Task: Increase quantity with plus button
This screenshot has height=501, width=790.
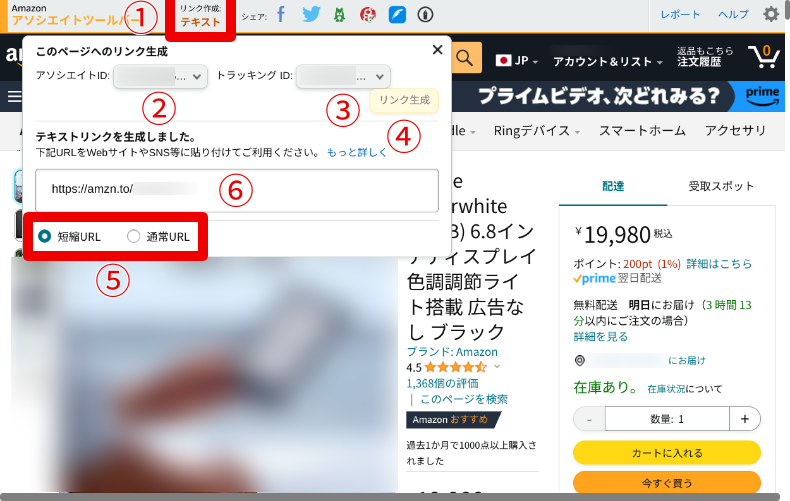Action: (745, 419)
